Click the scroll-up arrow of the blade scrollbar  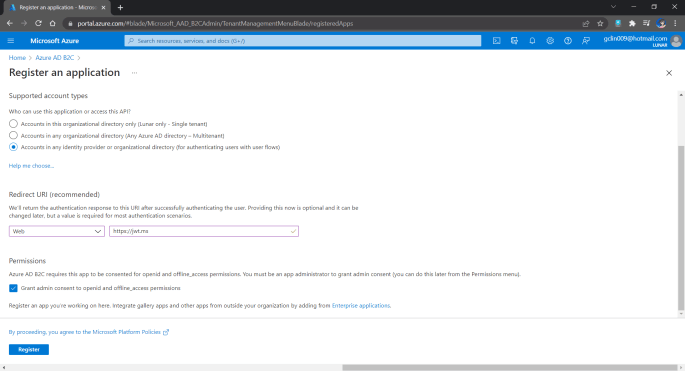coord(681,95)
